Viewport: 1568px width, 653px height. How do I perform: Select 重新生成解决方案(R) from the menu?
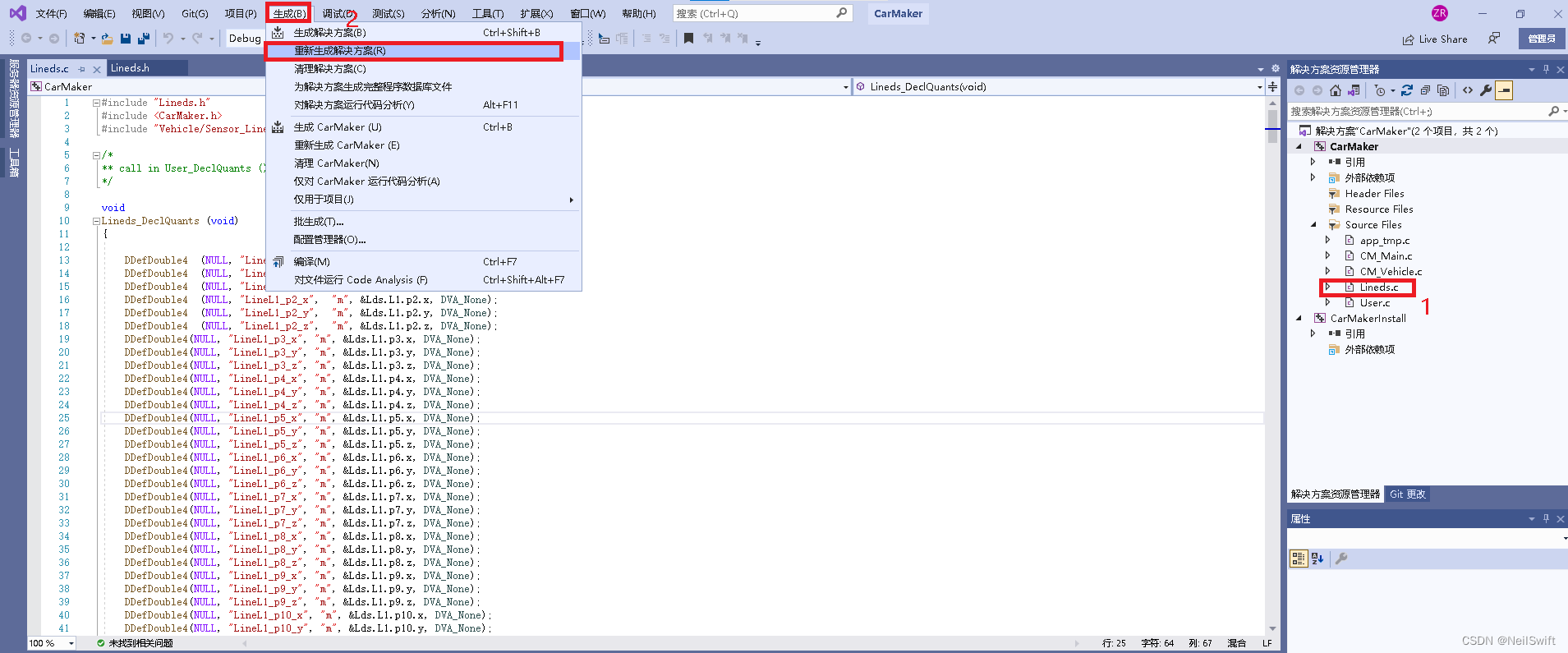coord(424,51)
